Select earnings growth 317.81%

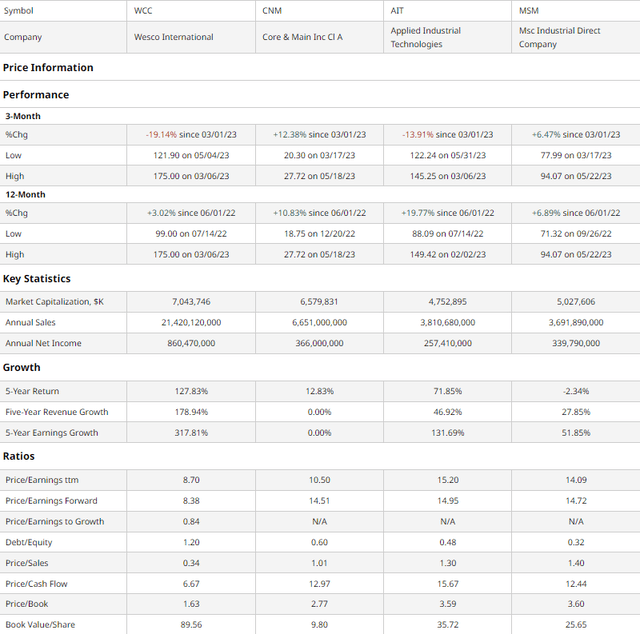[x=191, y=433]
